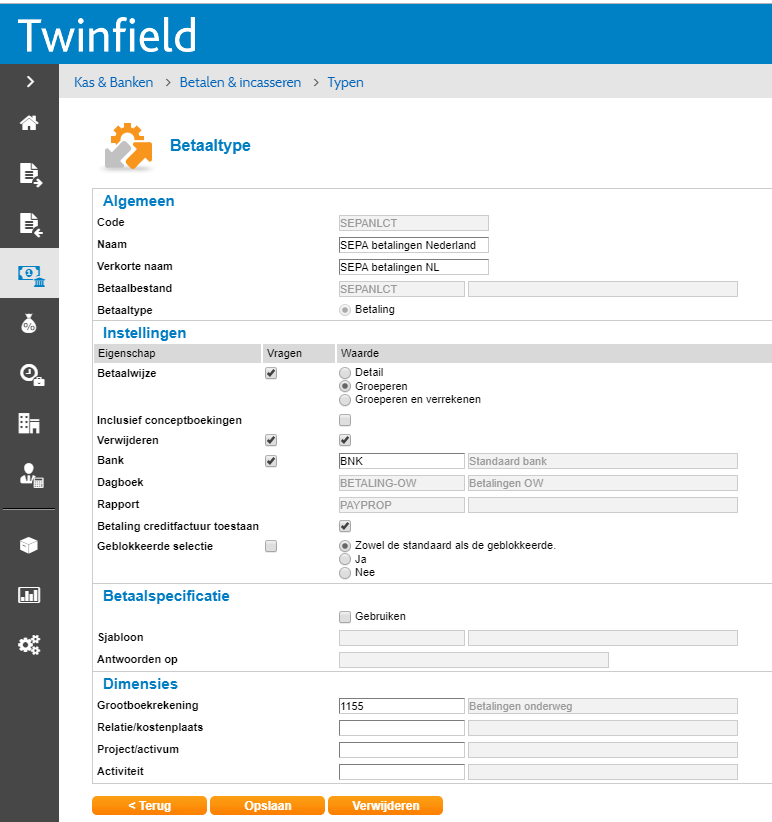The height and width of the screenshot is (822, 772).
Task: Select Nee for Geblokkeerde selectie
Action: pos(346,573)
